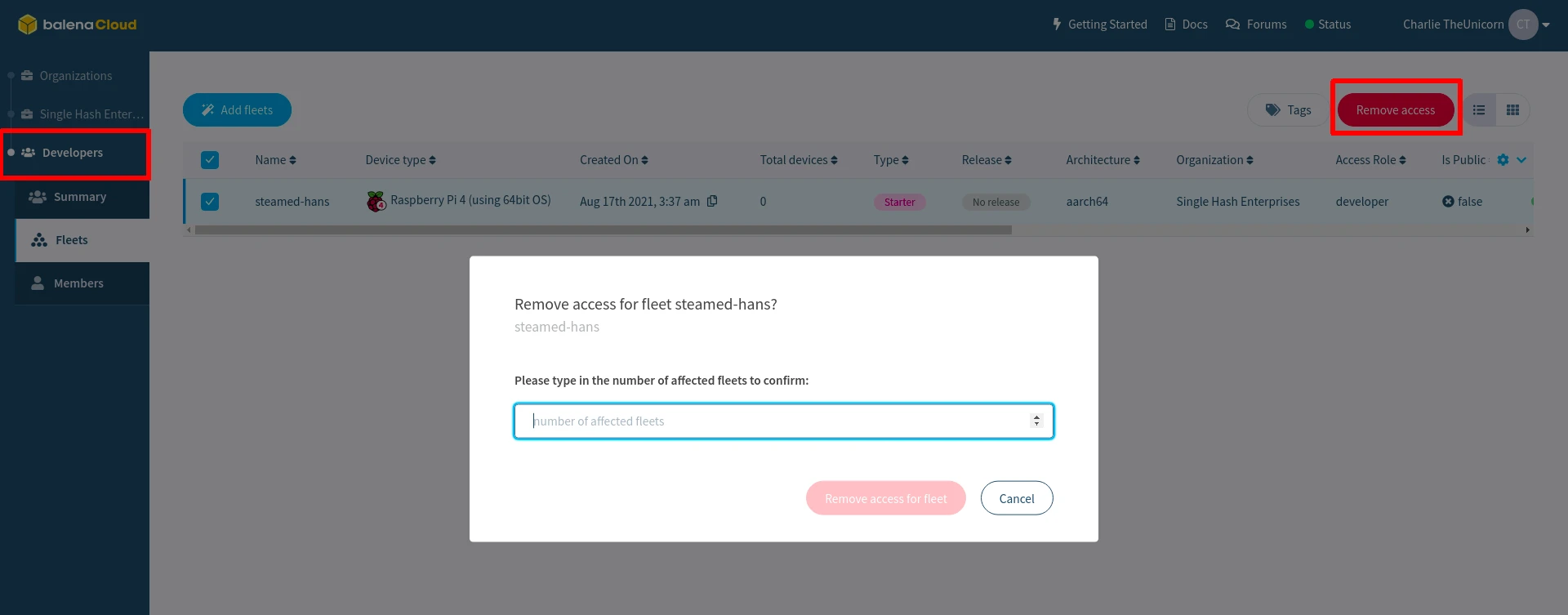This screenshot has width=1568, height=615.
Task: Open the column settings gear icon
Action: 1503,159
